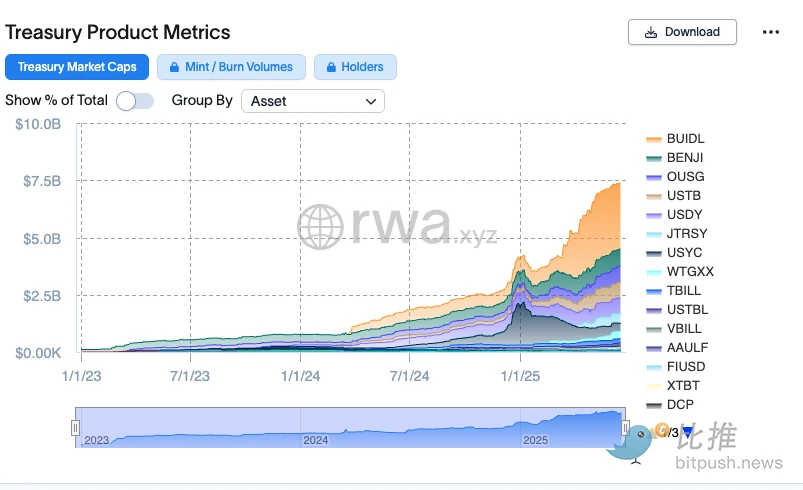This screenshot has width=803, height=490.
Task: Go to next legend page with blue arrow
Action: pyautogui.click(x=687, y=432)
